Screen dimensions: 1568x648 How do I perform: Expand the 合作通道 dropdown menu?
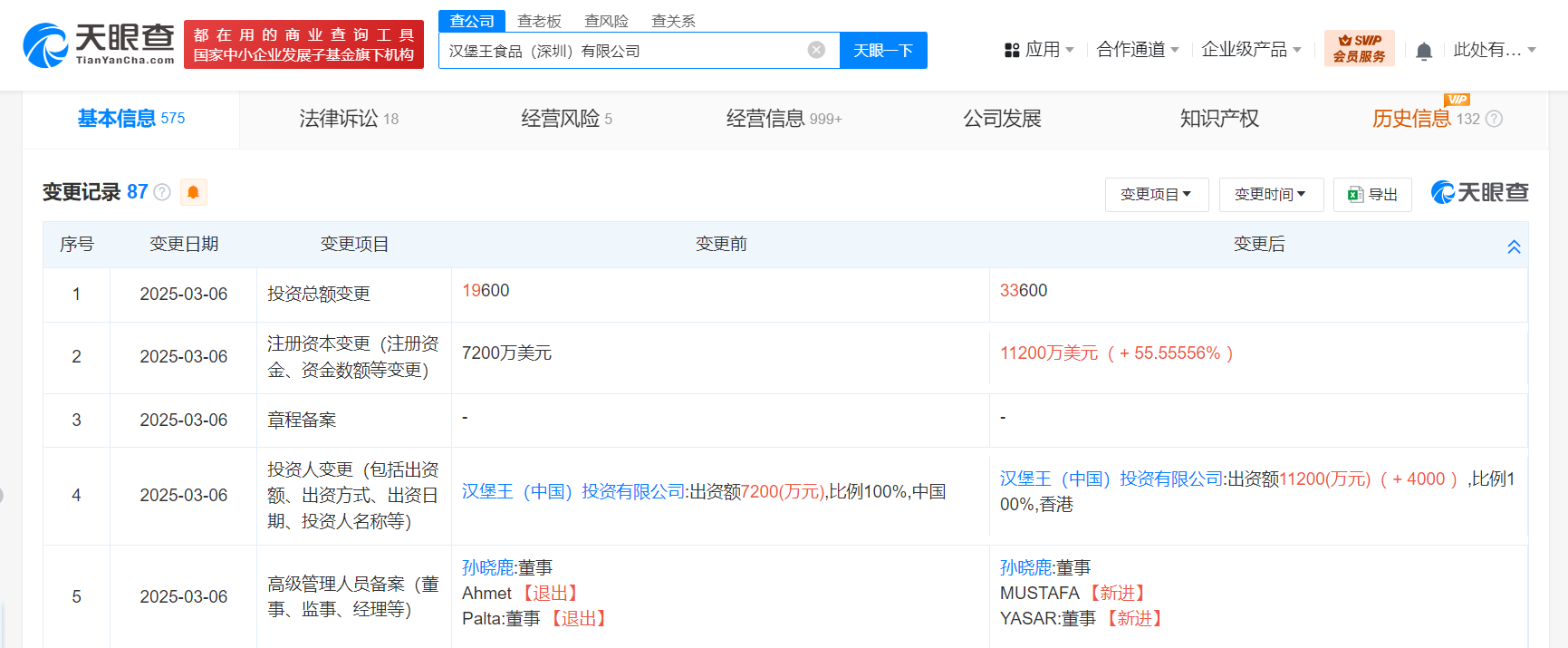point(1137,50)
